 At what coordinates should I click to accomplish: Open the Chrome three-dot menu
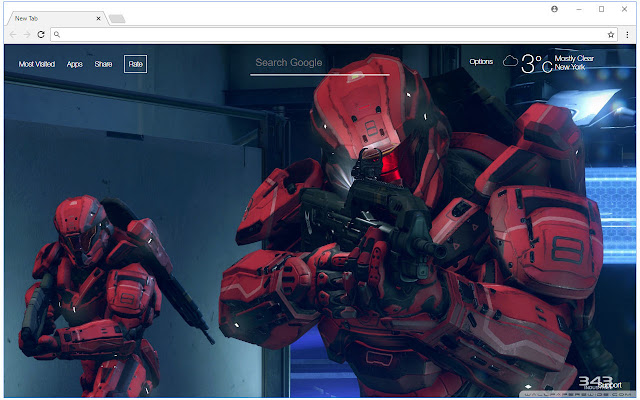coord(627,35)
